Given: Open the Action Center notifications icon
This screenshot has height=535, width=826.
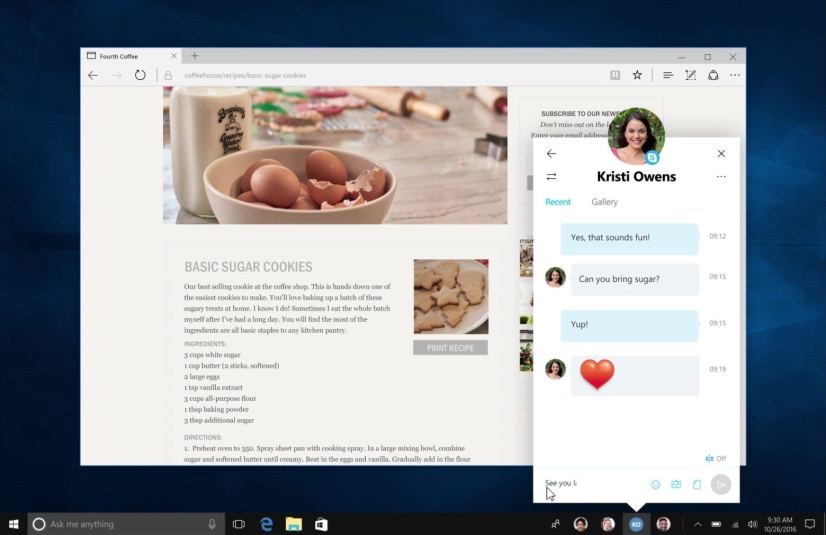Looking at the screenshot, I should point(810,524).
